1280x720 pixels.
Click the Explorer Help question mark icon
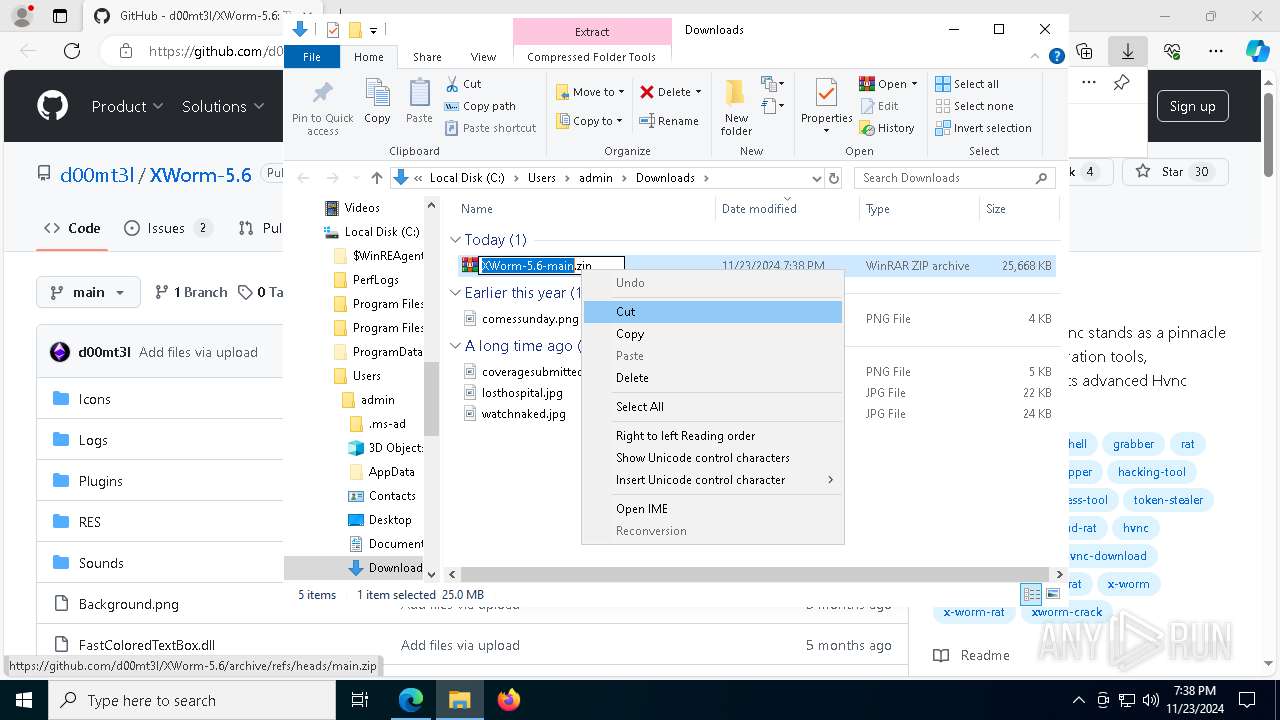click(x=1056, y=57)
